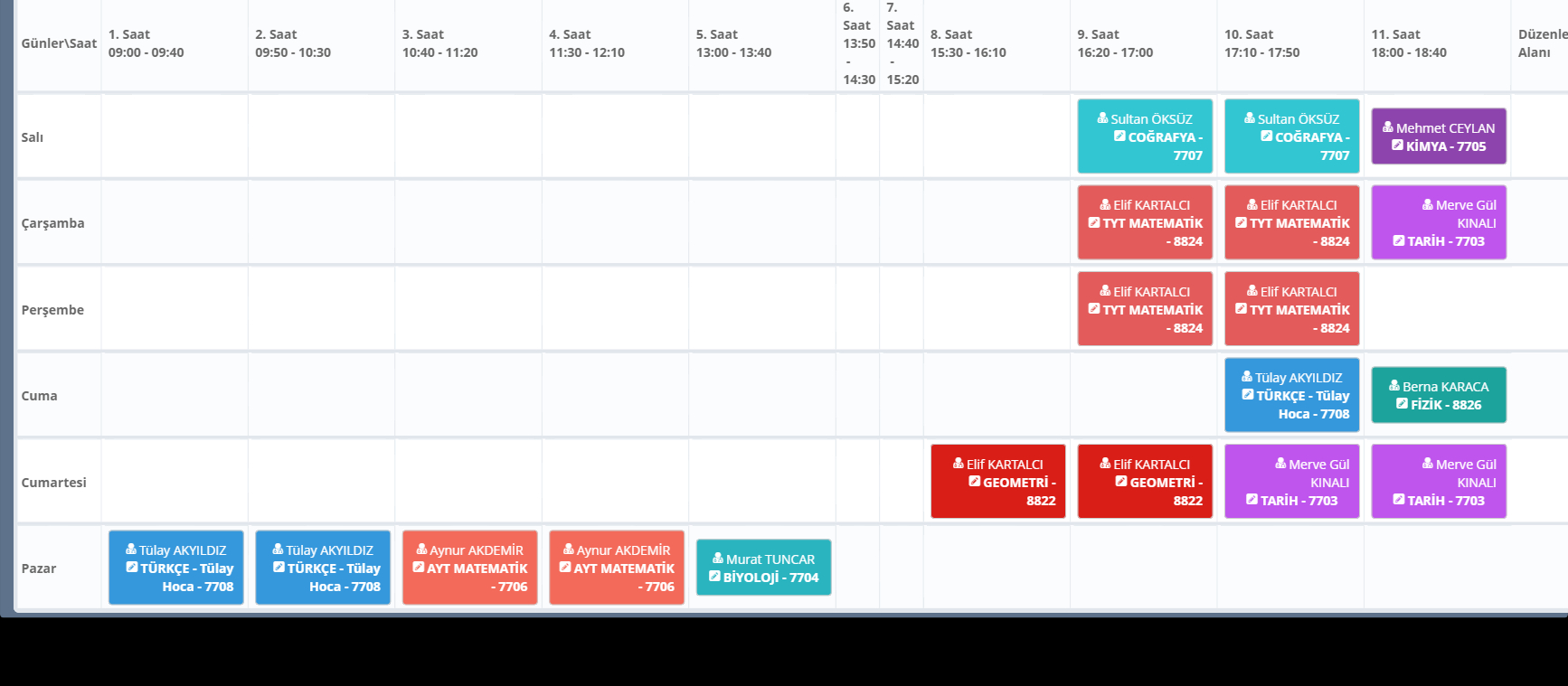Open the Salı 10. Saat COĞRAFYA lesson card
Viewport: 1568px width, 686px height.
tap(1291, 136)
